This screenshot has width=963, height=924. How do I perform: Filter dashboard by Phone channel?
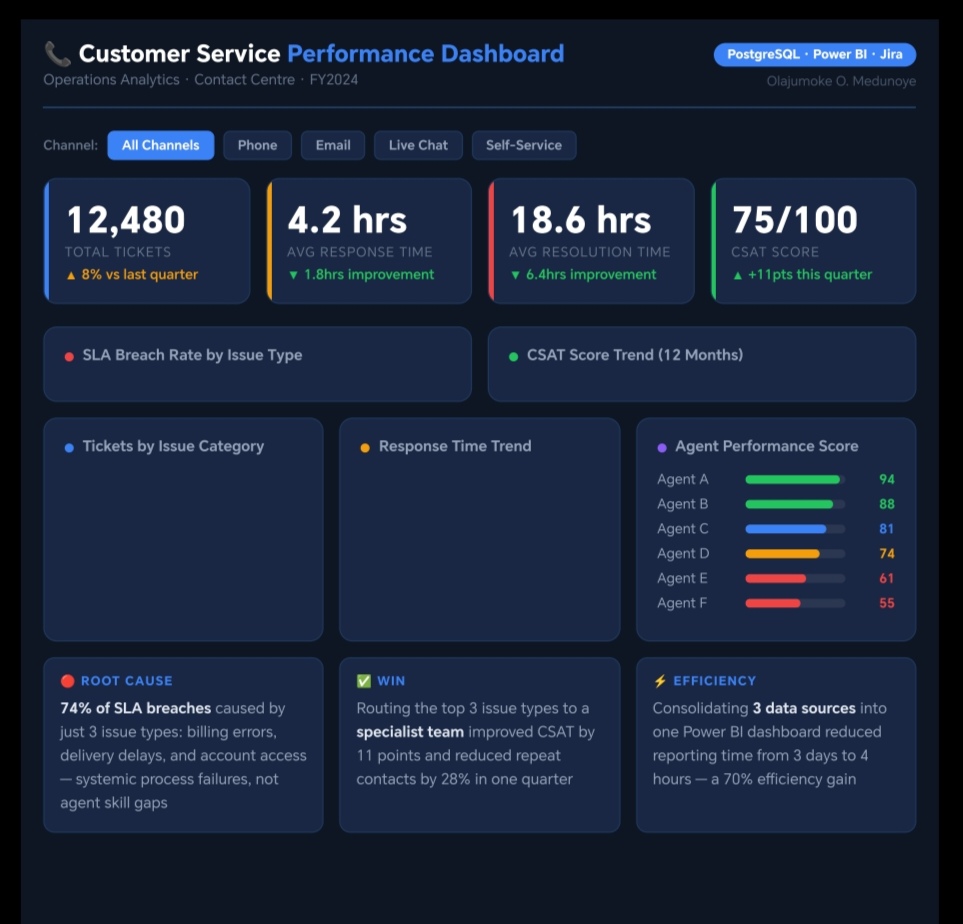[257, 145]
